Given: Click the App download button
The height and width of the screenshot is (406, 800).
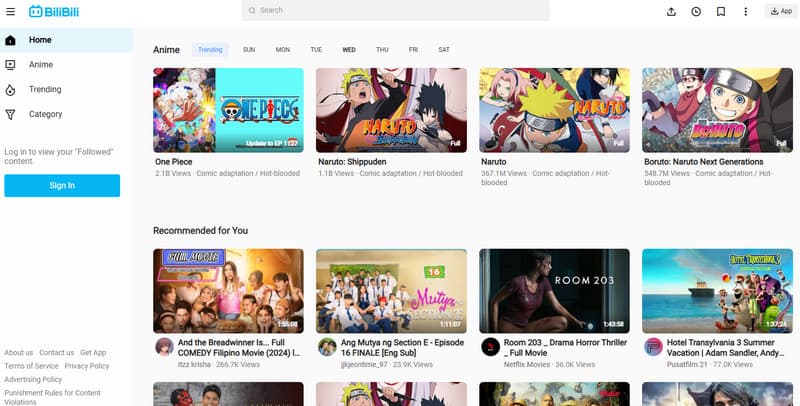Looking at the screenshot, I should (781, 11).
